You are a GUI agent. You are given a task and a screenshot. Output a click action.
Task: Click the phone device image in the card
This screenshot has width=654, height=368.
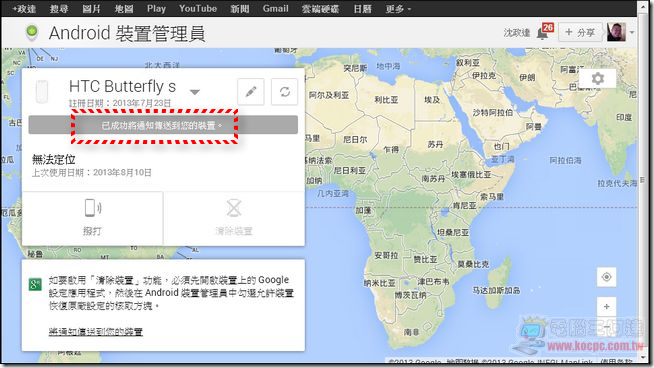pyautogui.click(x=42, y=91)
